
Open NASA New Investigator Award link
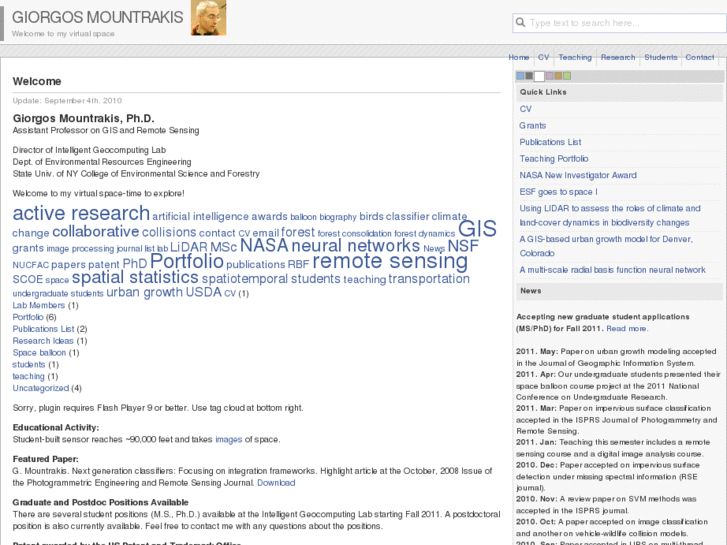point(577,175)
